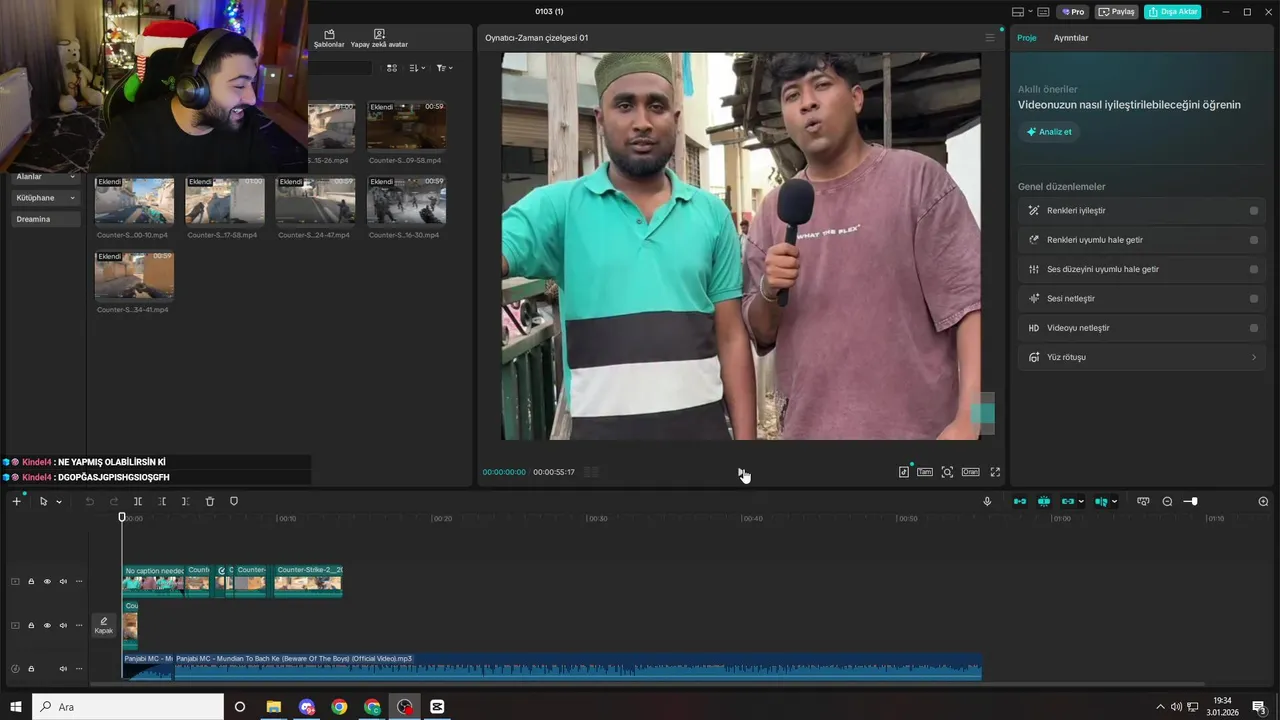Image resolution: width=1280 pixels, height=720 pixels.
Task: Select the Counter-S...34-41.mp4 thumbnail
Action: [134, 275]
